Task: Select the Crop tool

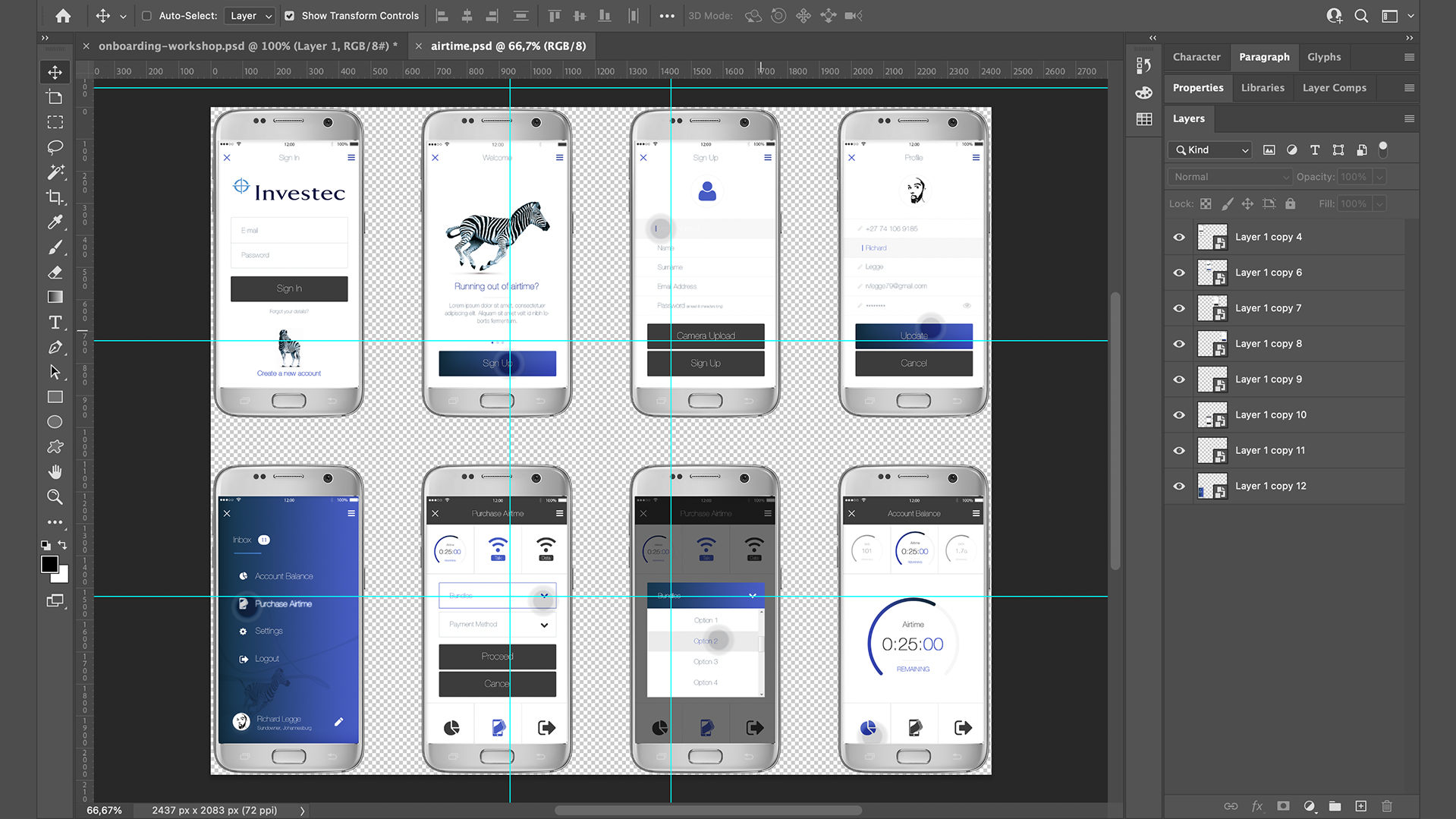Action: (x=55, y=197)
